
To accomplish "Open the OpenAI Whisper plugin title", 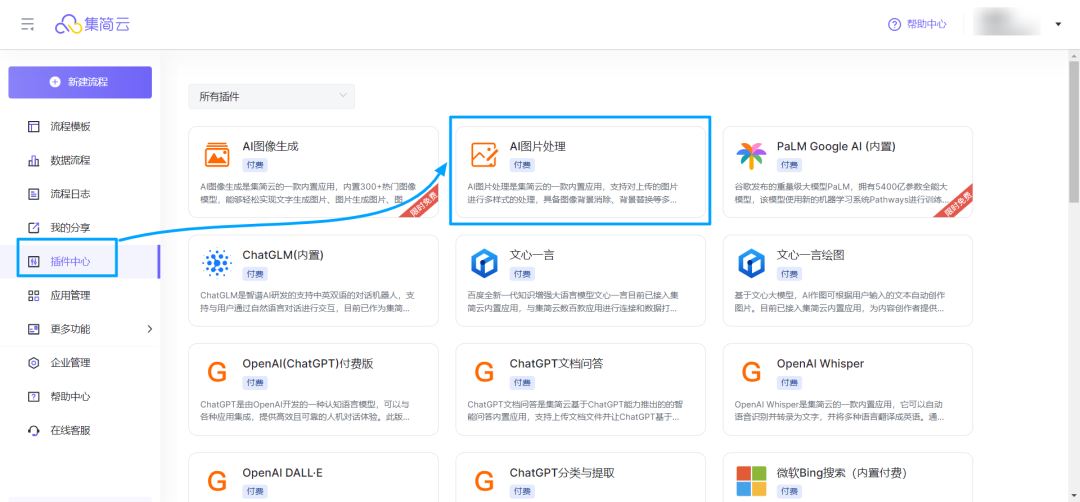I will (820, 364).
